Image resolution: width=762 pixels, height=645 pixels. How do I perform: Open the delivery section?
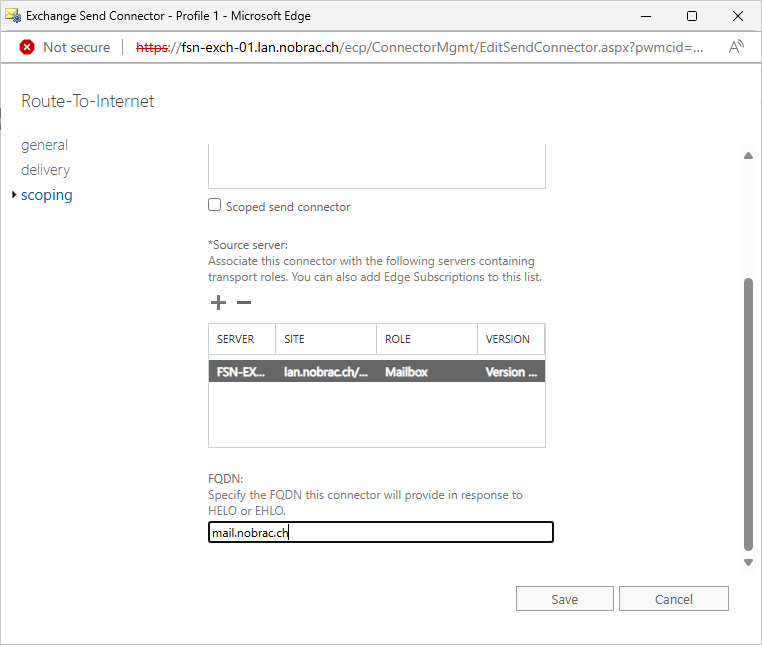pos(46,170)
